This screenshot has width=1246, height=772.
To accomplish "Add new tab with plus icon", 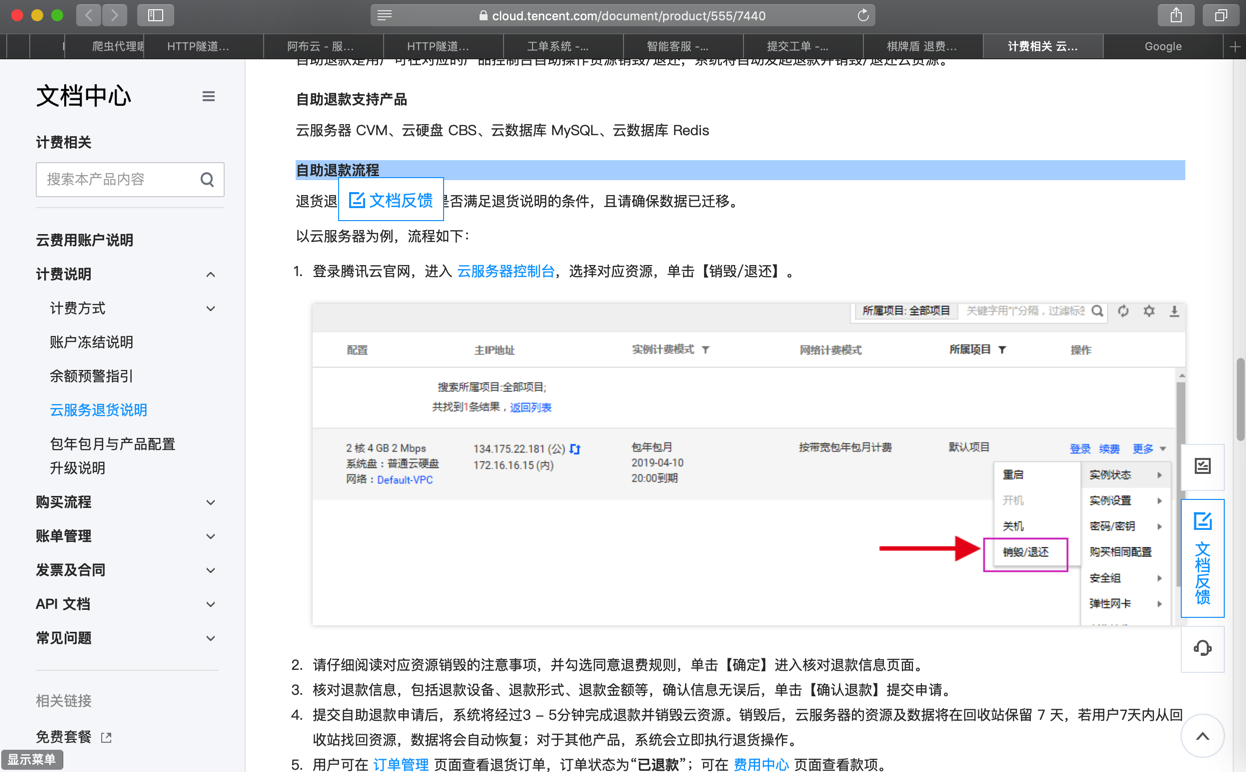I will pos(1235,46).
